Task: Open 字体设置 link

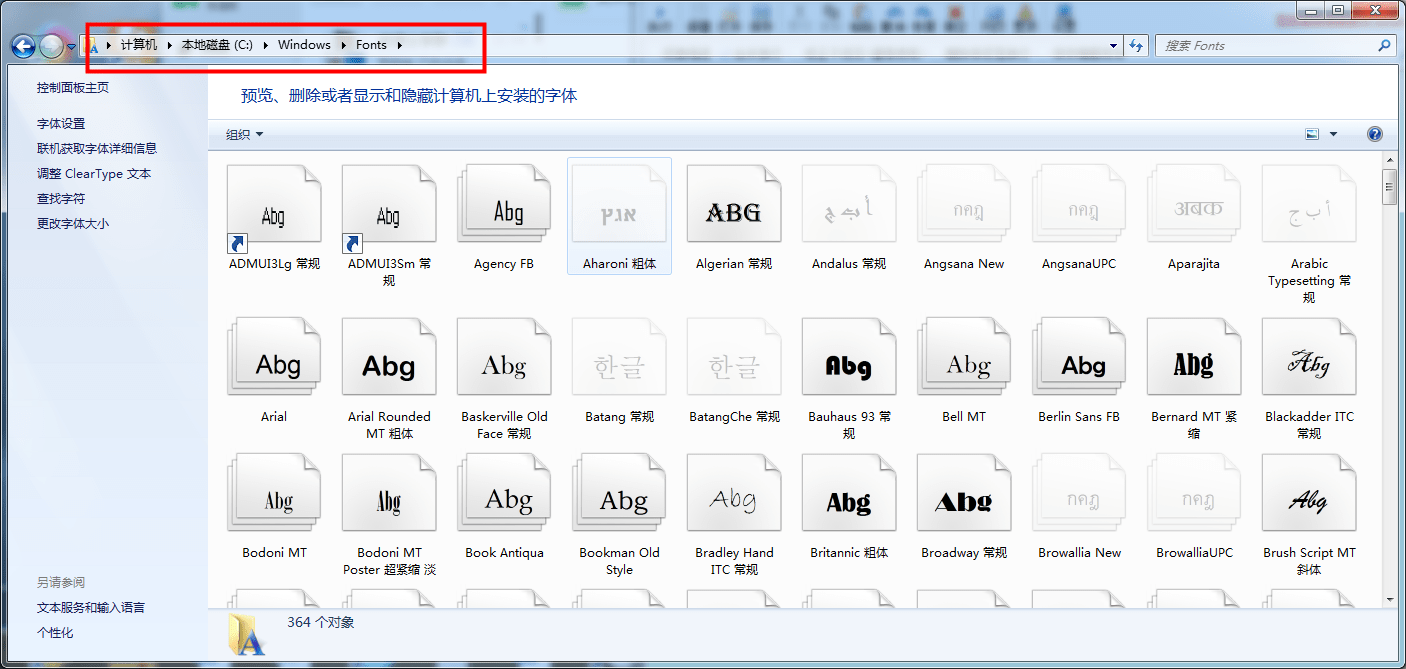Action: click(x=61, y=124)
